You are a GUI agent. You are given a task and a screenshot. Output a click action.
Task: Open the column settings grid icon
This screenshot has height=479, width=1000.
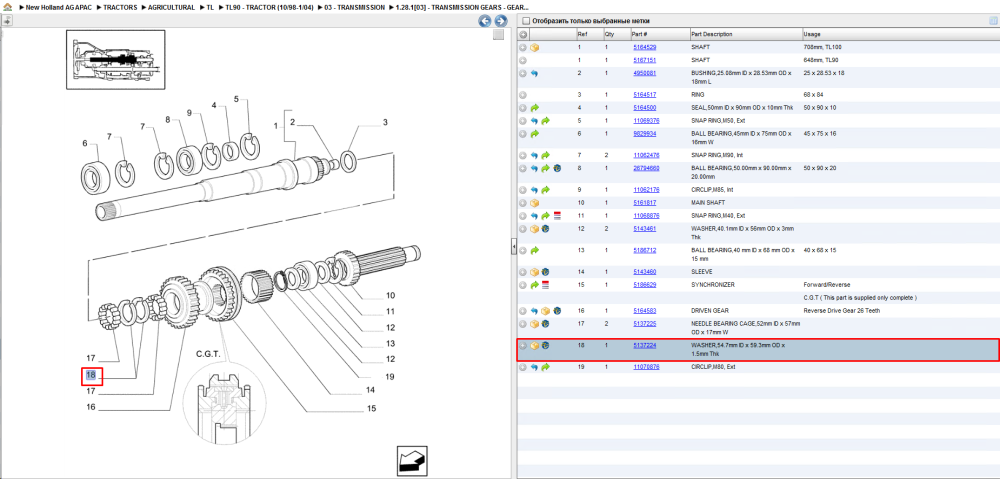pos(992,20)
